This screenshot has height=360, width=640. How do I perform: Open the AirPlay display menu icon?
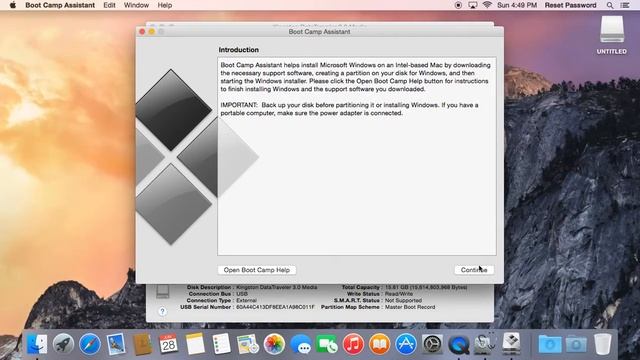pos(473,5)
